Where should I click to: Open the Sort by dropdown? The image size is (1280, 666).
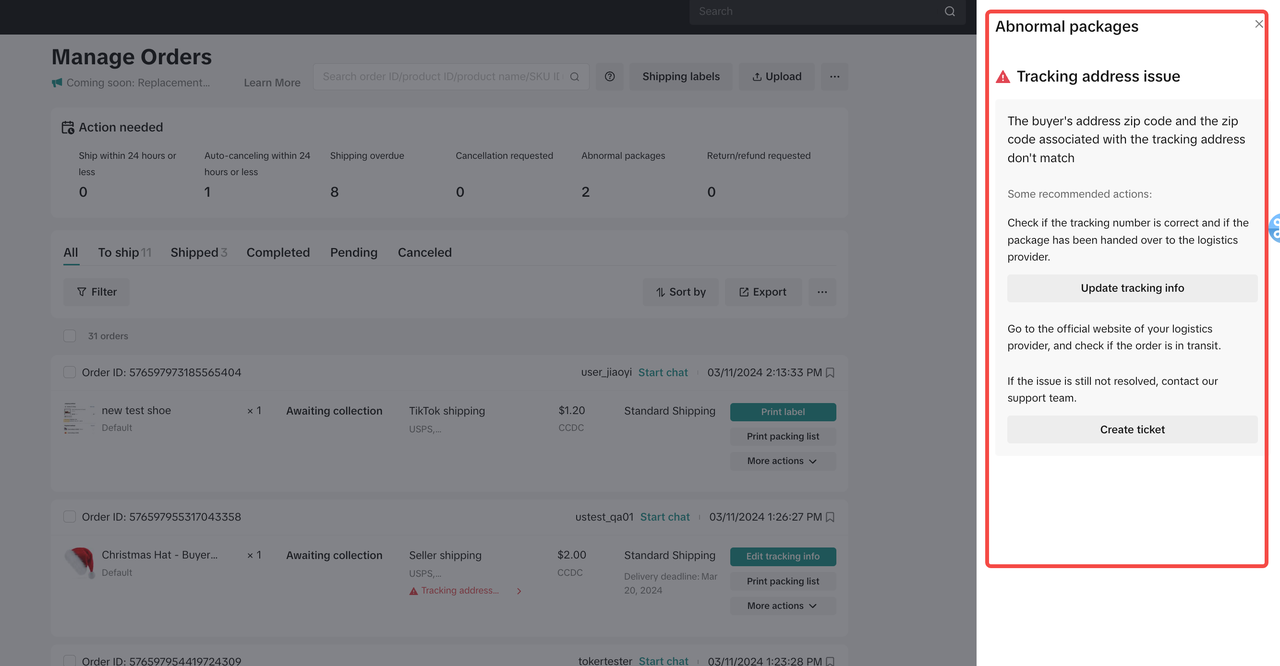[680, 292]
